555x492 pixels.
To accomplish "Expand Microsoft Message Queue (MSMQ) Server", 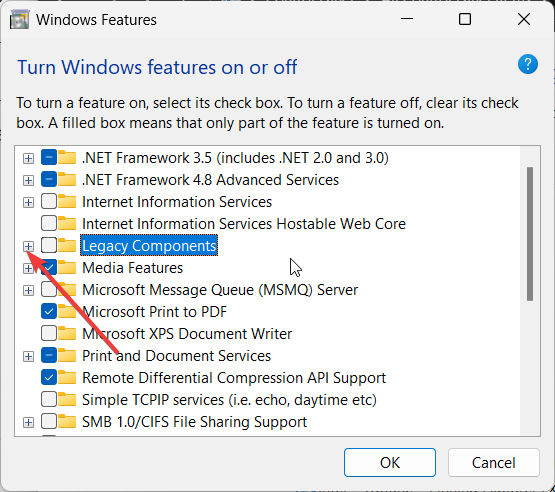I will [x=28, y=291].
